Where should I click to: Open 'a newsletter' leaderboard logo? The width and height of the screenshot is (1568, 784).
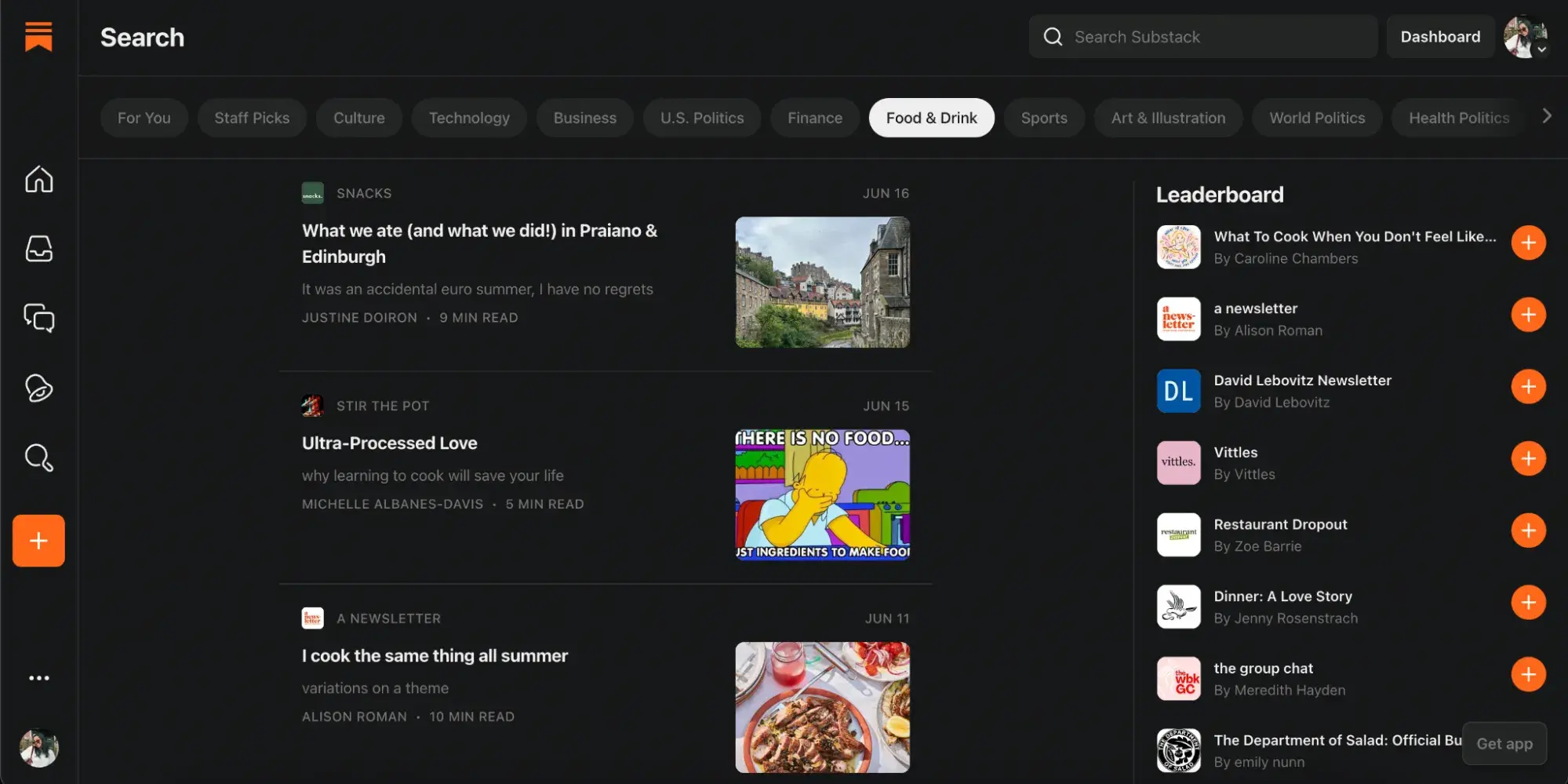1178,319
